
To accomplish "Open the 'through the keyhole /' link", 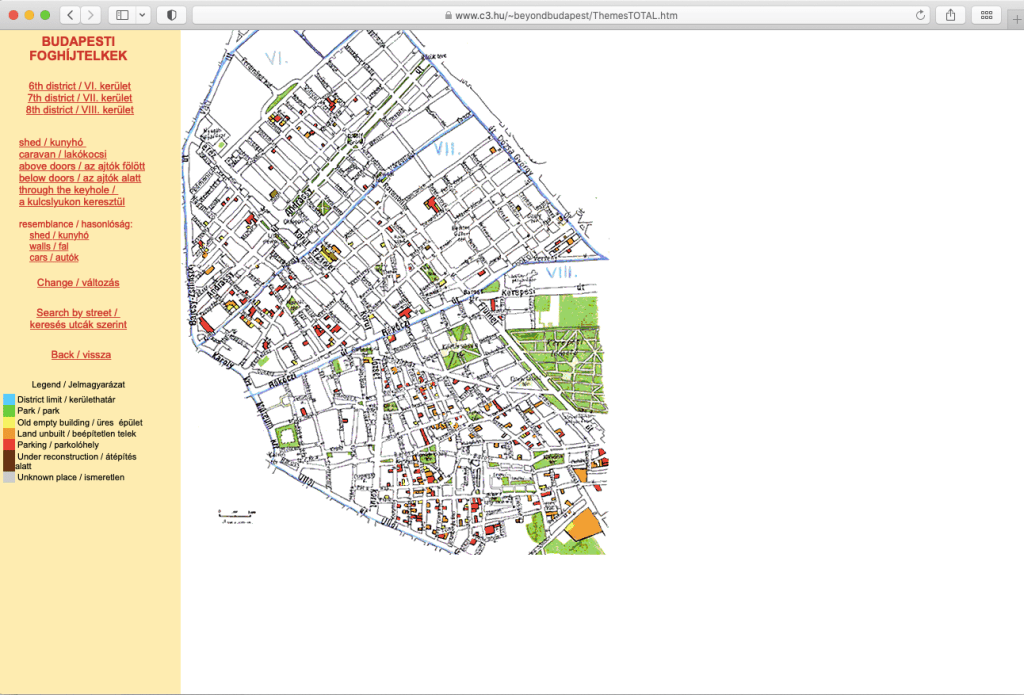I will pos(67,189).
